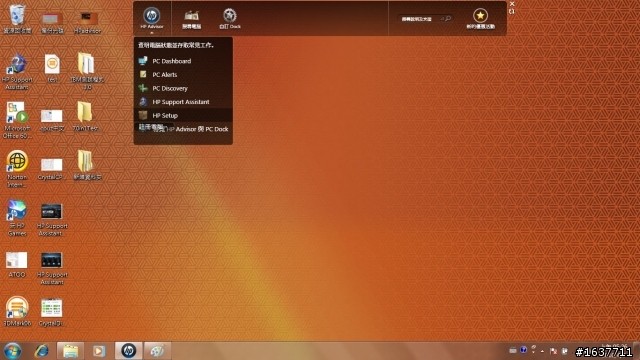Show hidden tray icons with the arrow
The image size is (640, 360).
542,351
